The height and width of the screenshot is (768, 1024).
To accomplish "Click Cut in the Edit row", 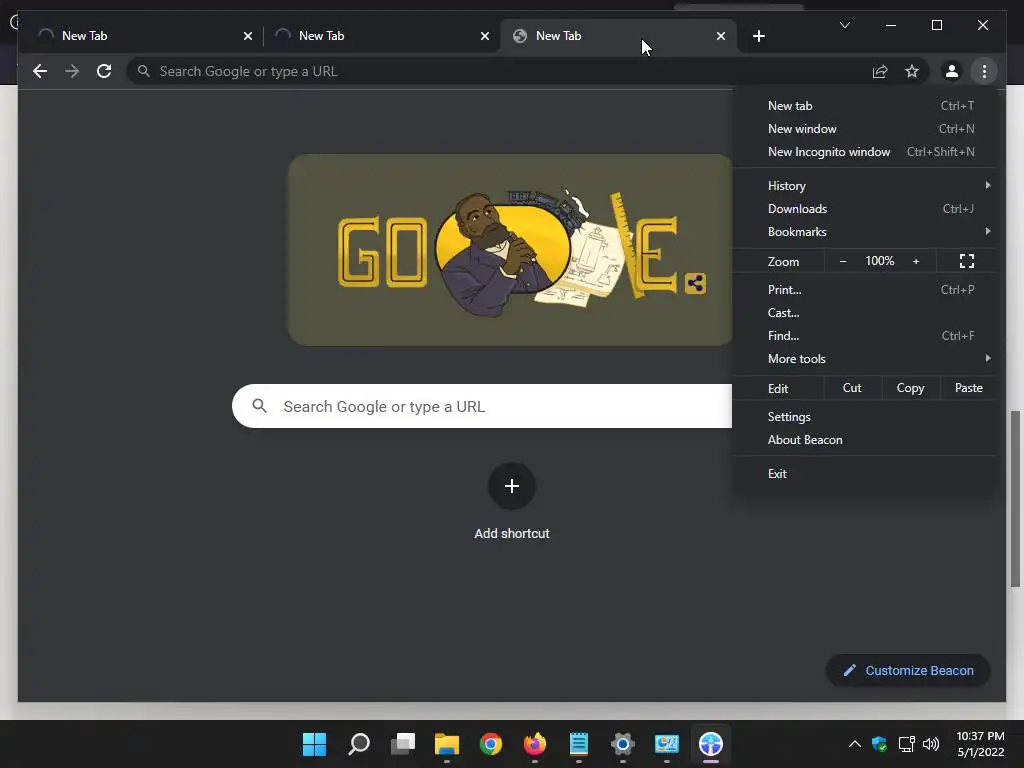I will pyautogui.click(x=852, y=388).
